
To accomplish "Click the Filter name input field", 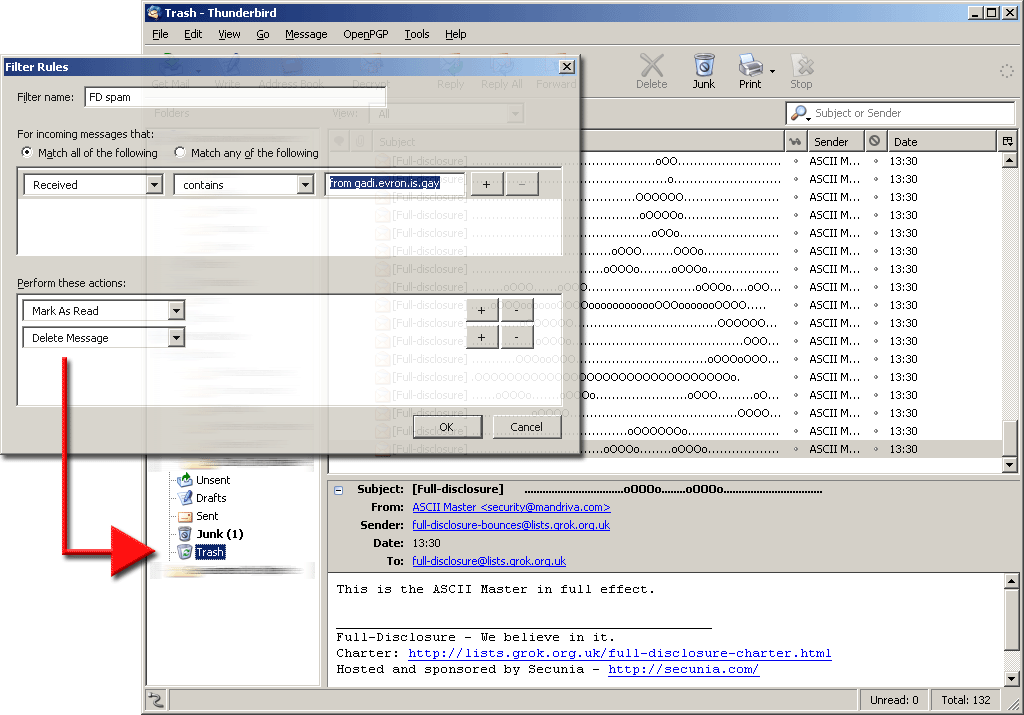I will click(235, 97).
